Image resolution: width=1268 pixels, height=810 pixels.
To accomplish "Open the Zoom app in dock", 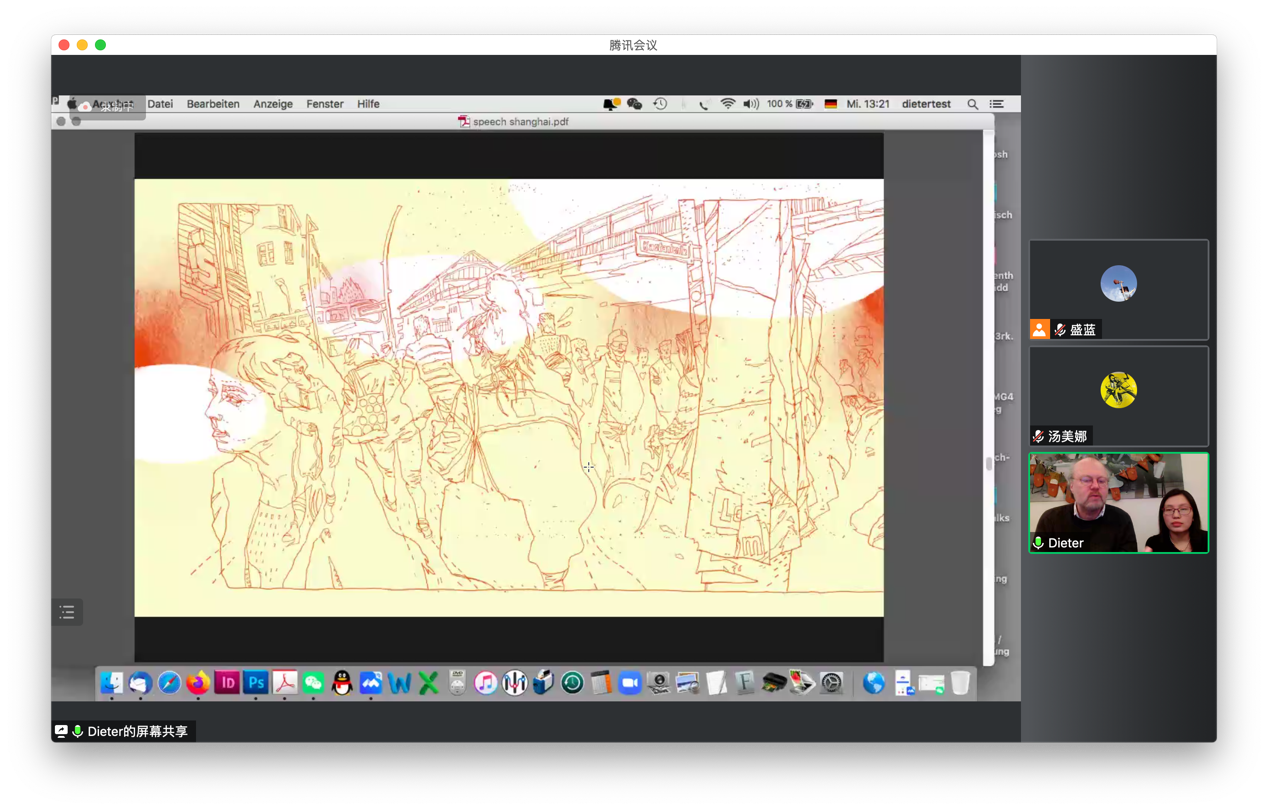I will pos(630,683).
